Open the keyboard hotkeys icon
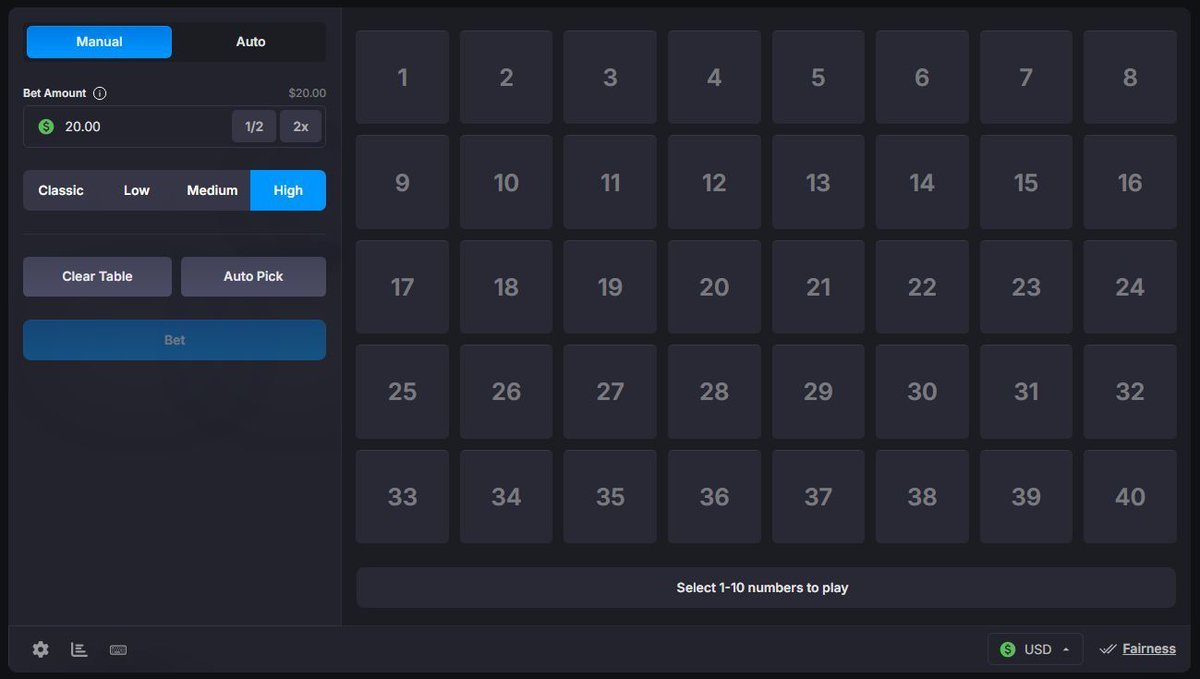Screen dimensions: 1200x679 (x=118, y=649)
